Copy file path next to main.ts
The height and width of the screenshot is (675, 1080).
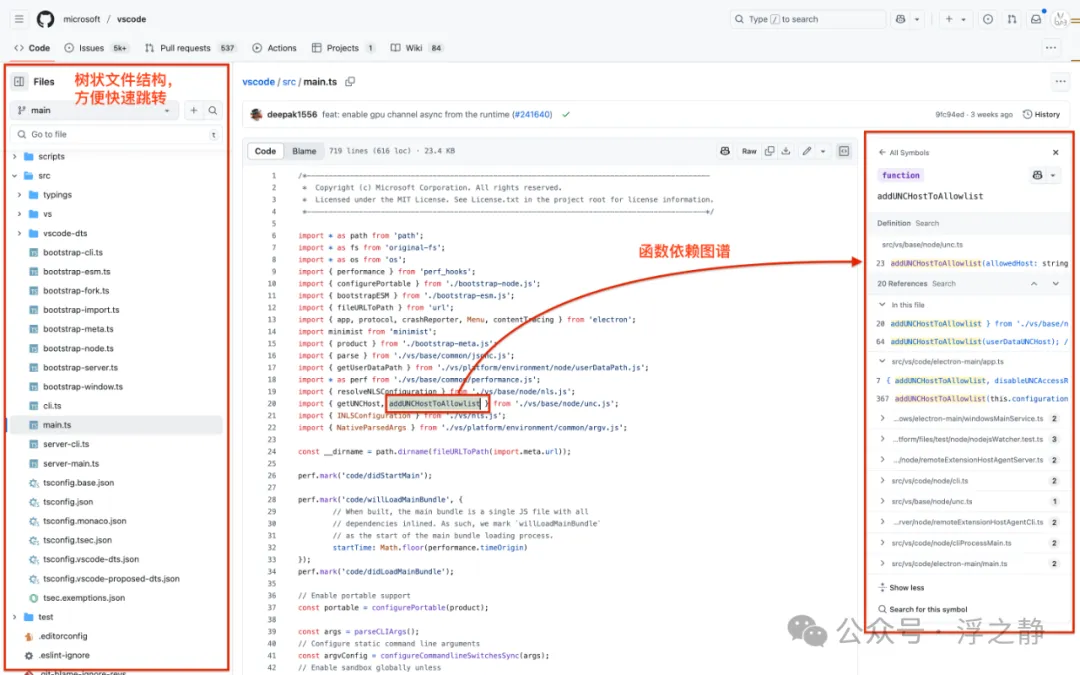[350, 82]
